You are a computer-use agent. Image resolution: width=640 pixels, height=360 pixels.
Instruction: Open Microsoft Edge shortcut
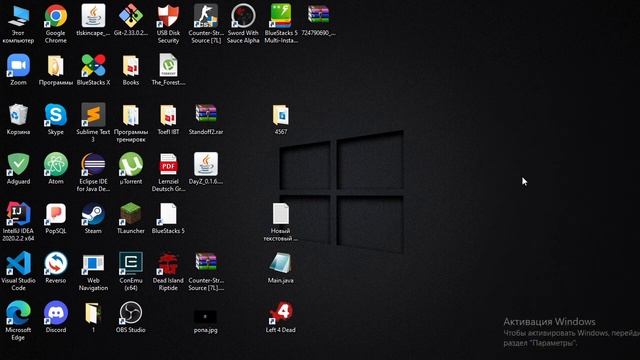(x=18, y=313)
